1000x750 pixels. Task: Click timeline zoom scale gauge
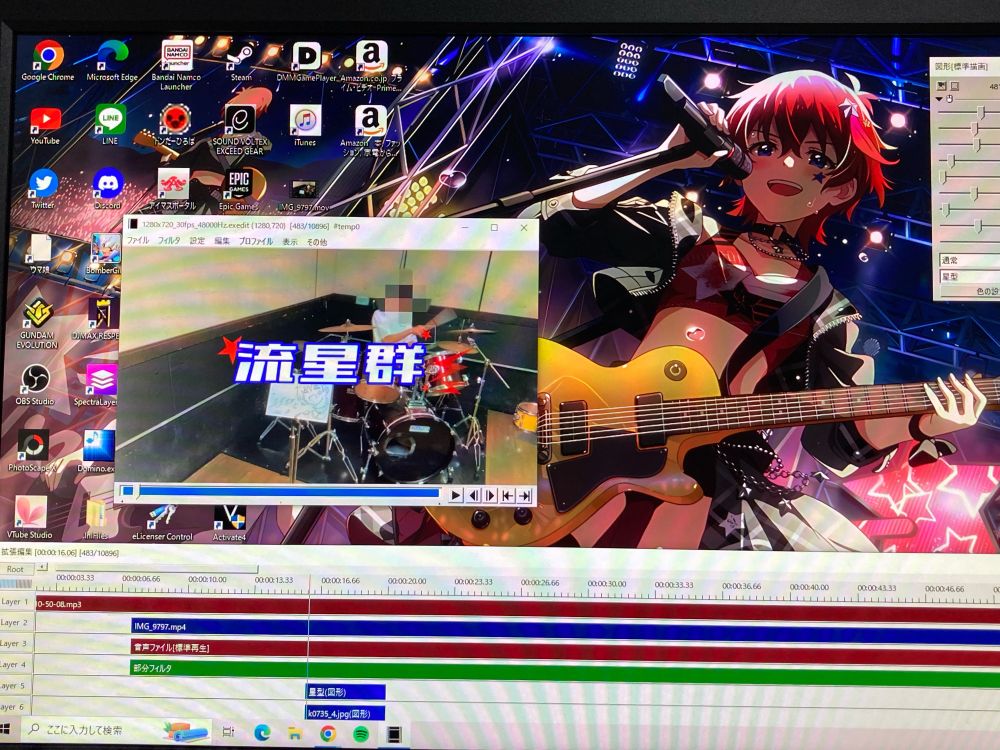15,584
